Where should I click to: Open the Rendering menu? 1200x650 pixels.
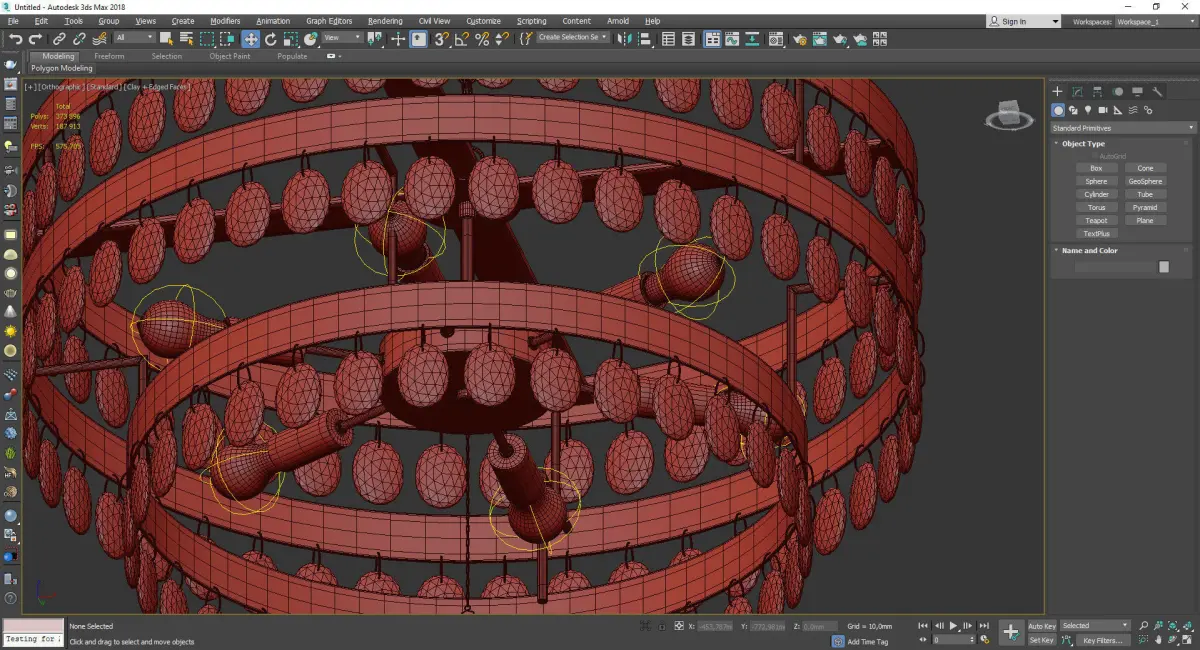pos(385,21)
